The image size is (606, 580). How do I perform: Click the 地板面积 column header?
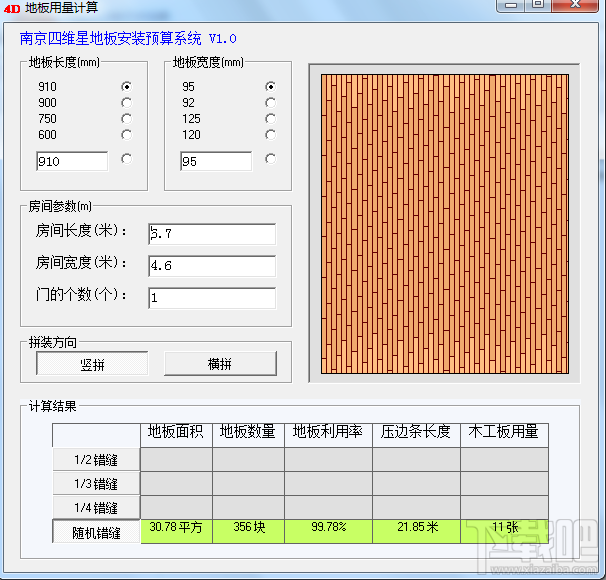click(x=176, y=435)
